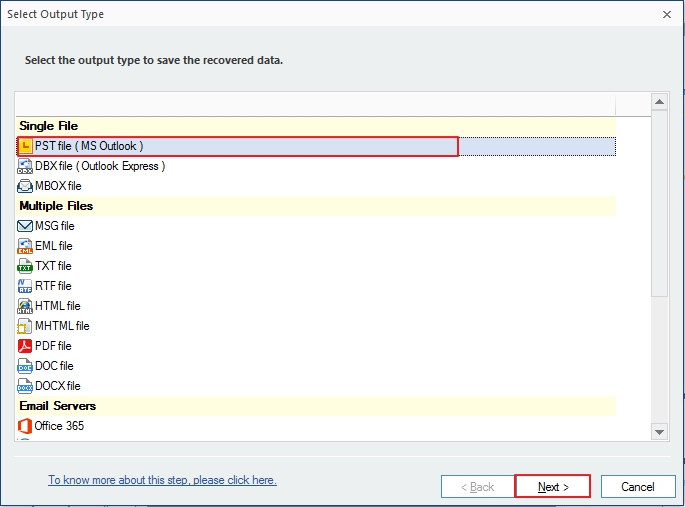Click the Multiple Files group header
This screenshot has height=507, width=685.
316,206
